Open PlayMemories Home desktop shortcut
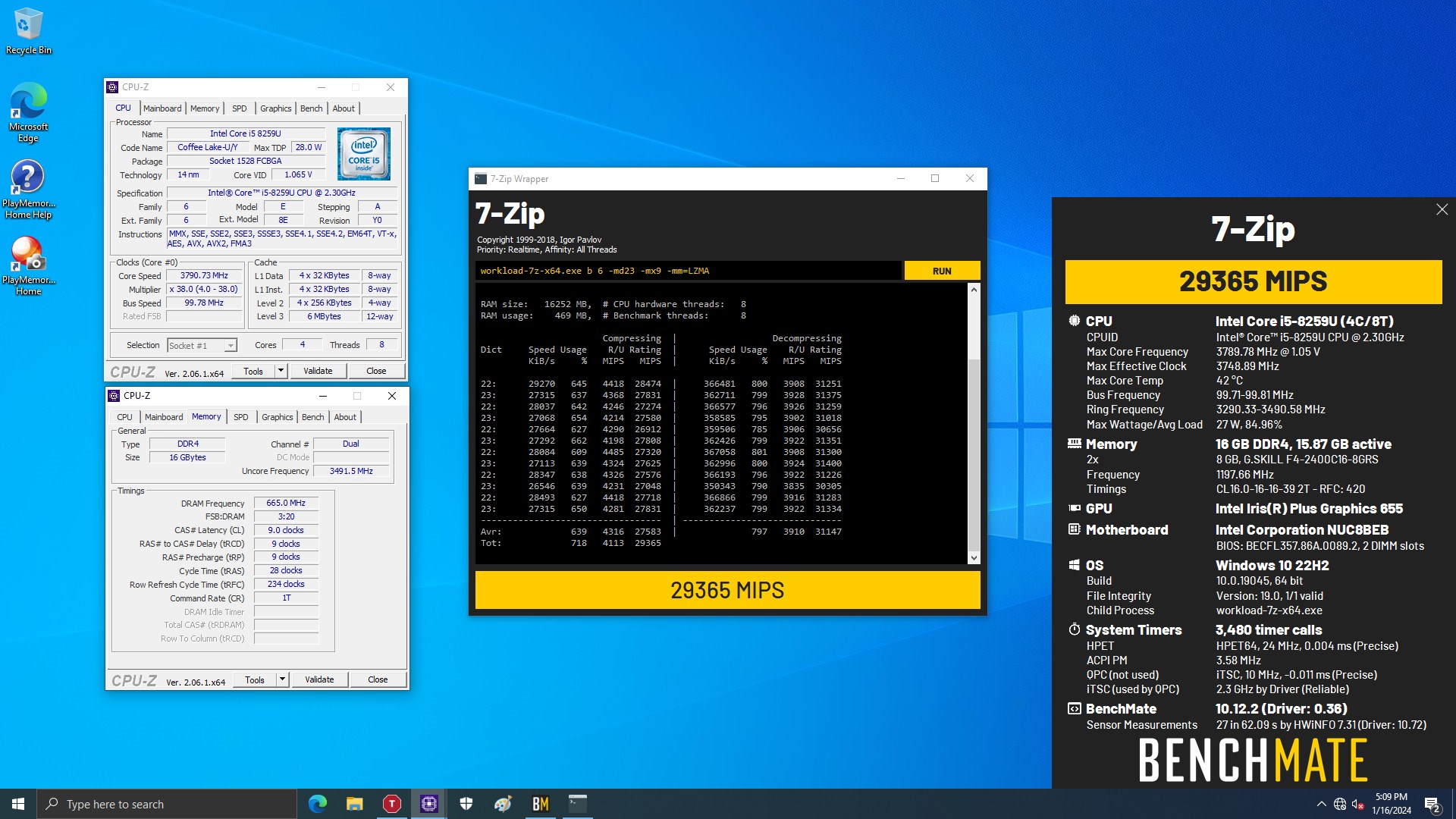Screen dimensions: 1456x819 (x=28, y=266)
